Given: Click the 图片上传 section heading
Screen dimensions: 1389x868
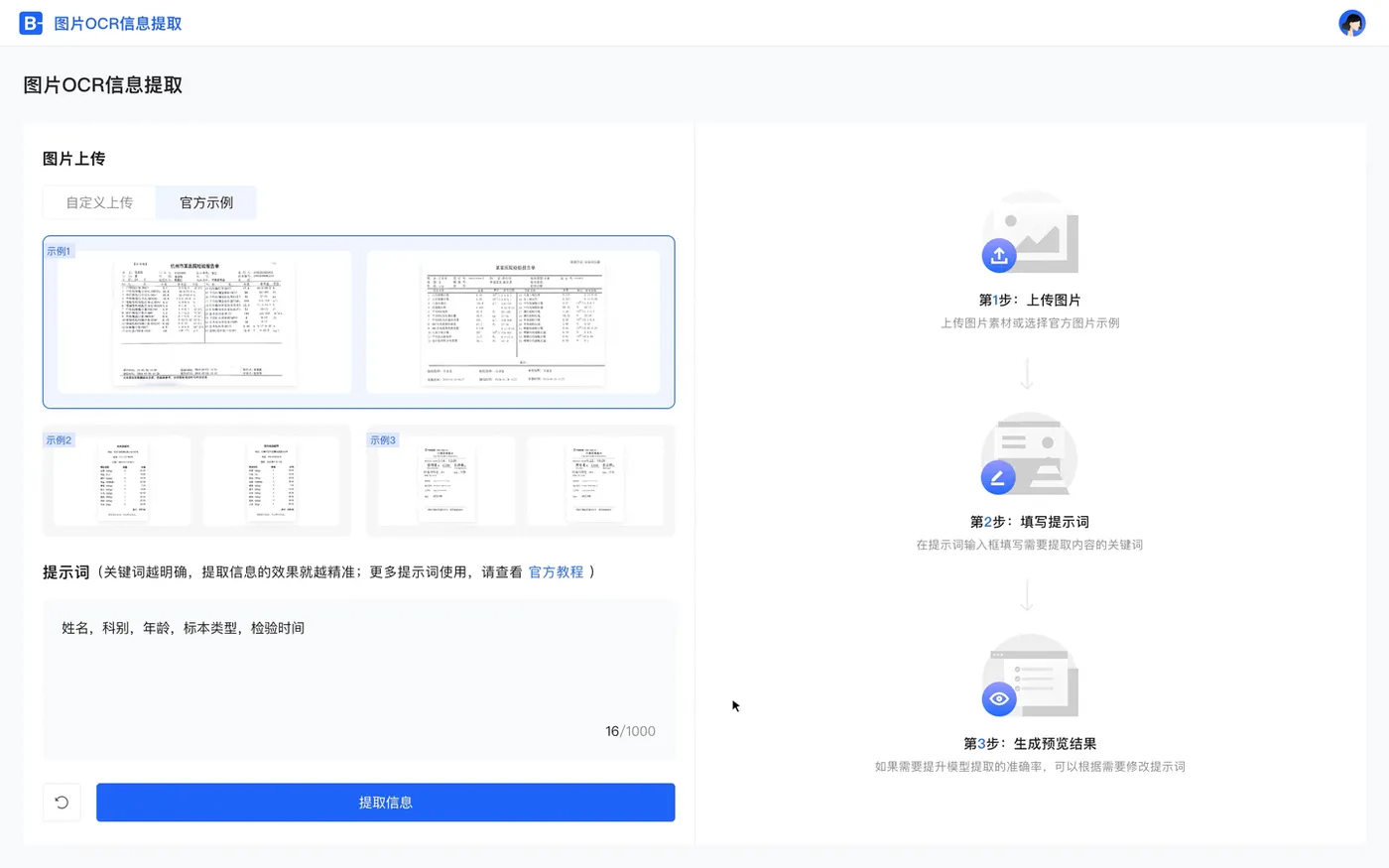Looking at the screenshot, I should click(73, 159).
